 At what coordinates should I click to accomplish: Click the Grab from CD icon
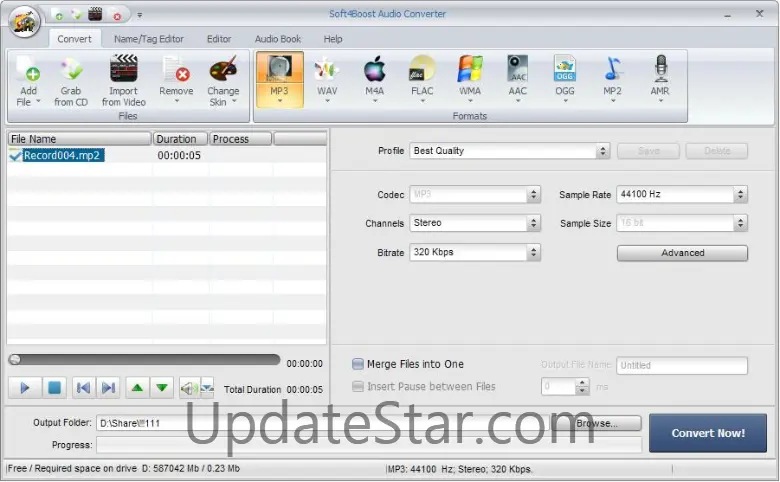(x=71, y=72)
